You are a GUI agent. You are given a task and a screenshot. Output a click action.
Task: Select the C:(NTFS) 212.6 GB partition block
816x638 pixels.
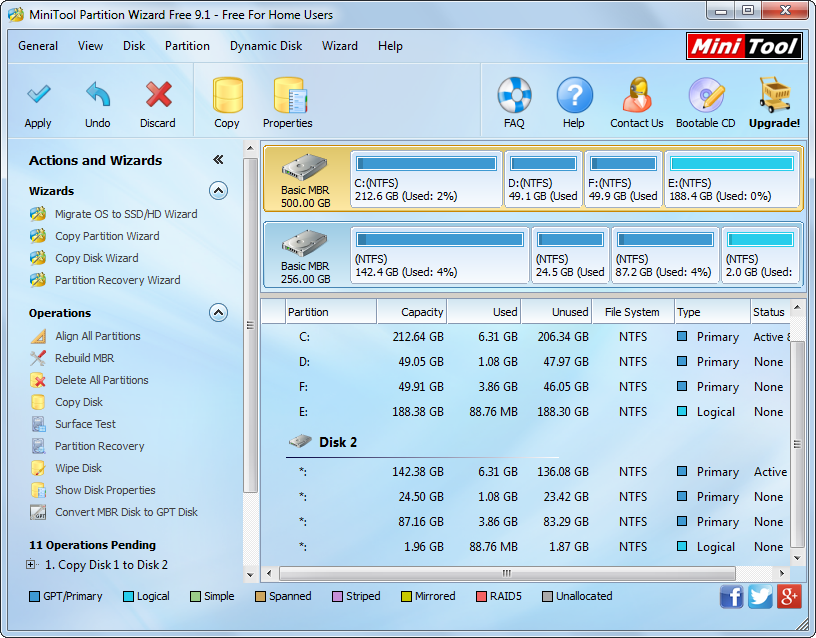(x=426, y=179)
